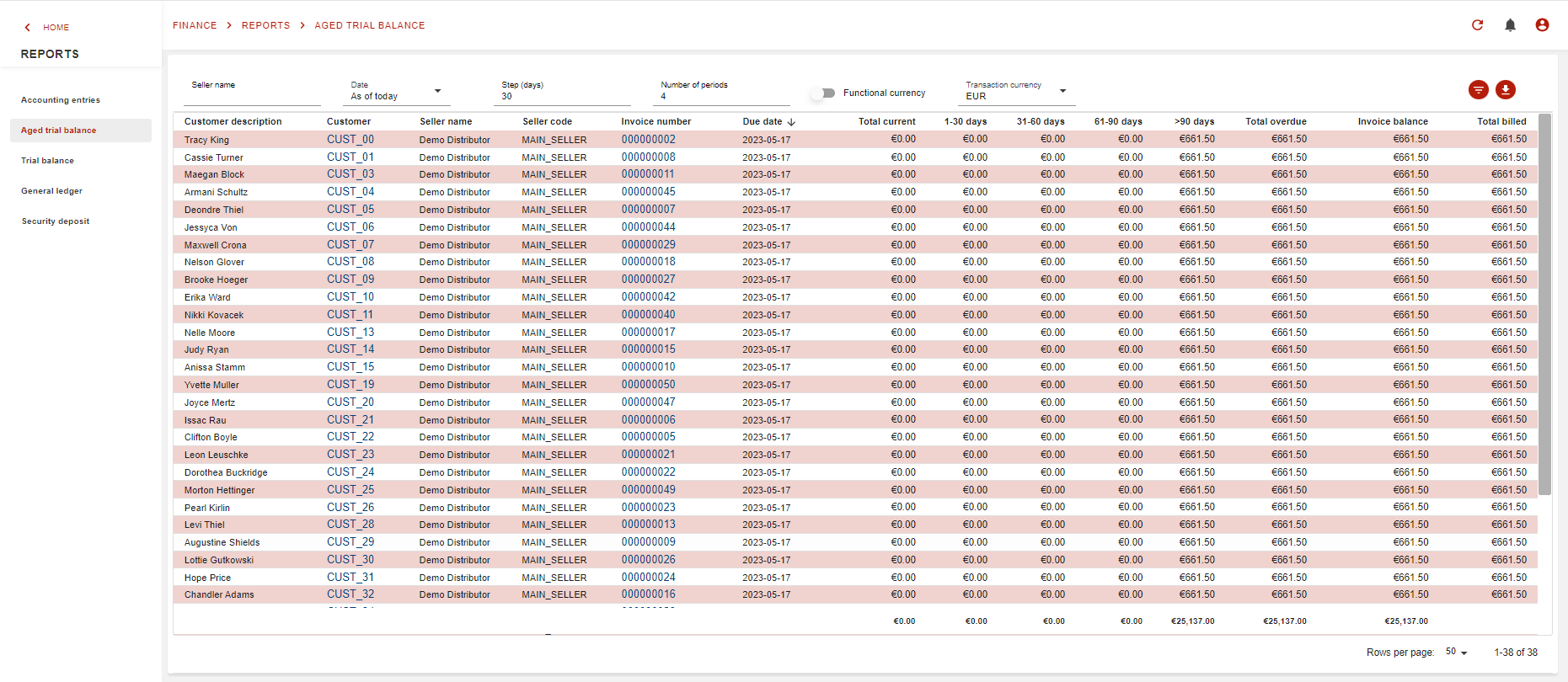The image size is (1568, 682).
Task: Open customer link CUST_00
Action: pyautogui.click(x=351, y=140)
